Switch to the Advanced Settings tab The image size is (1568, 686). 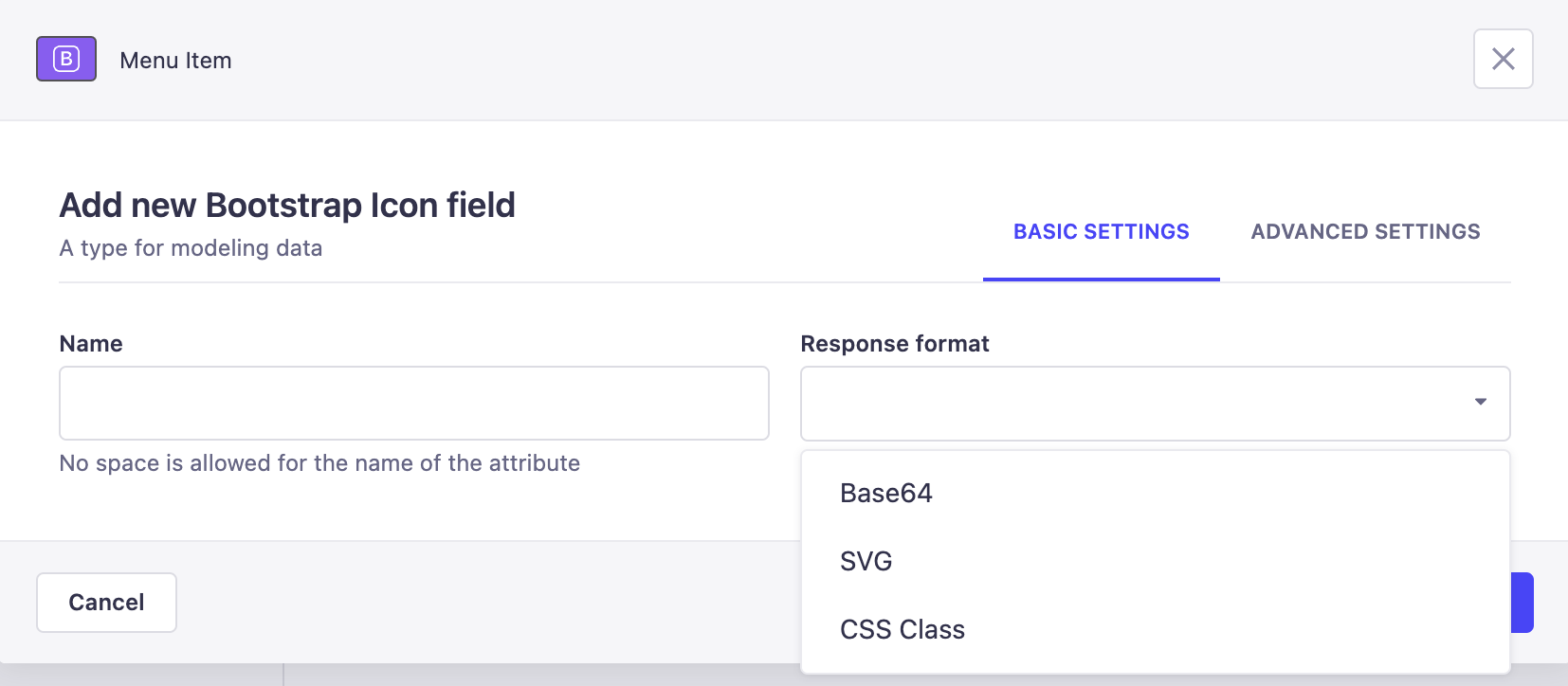point(1365,232)
